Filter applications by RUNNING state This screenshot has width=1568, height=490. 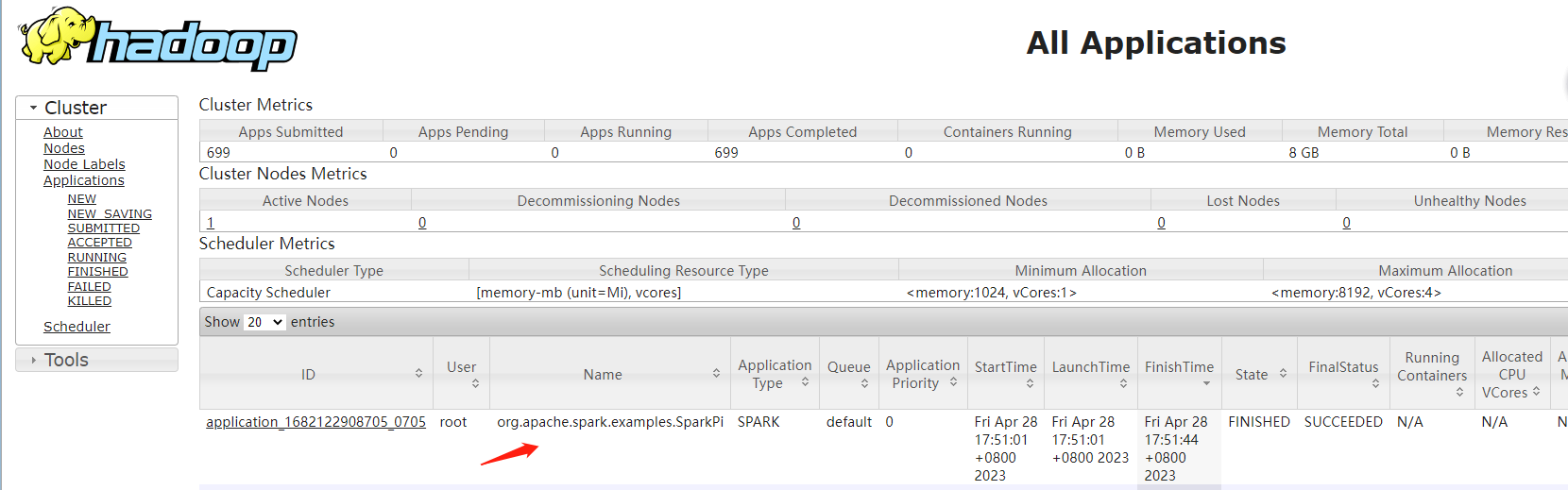tap(97, 258)
